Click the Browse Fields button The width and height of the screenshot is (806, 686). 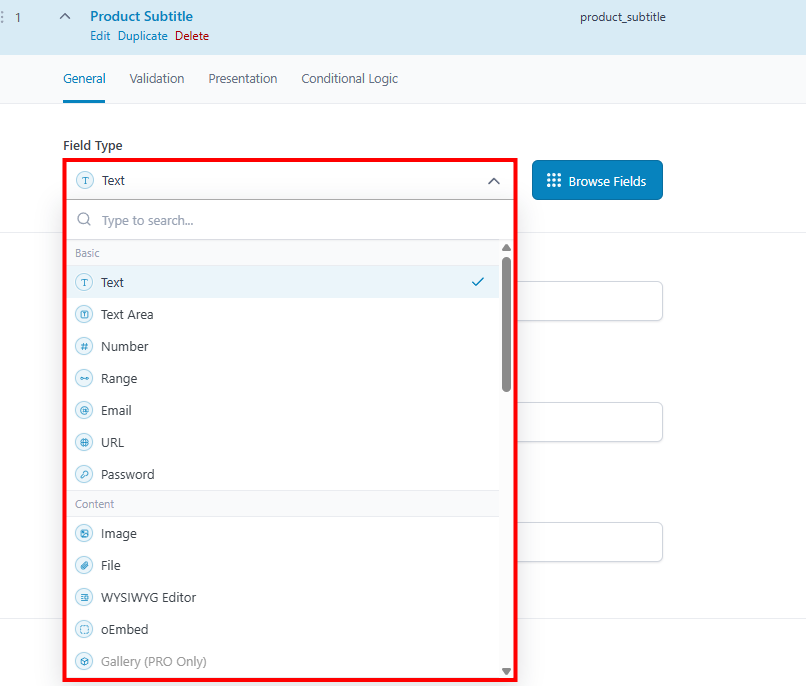click(597, 180)
